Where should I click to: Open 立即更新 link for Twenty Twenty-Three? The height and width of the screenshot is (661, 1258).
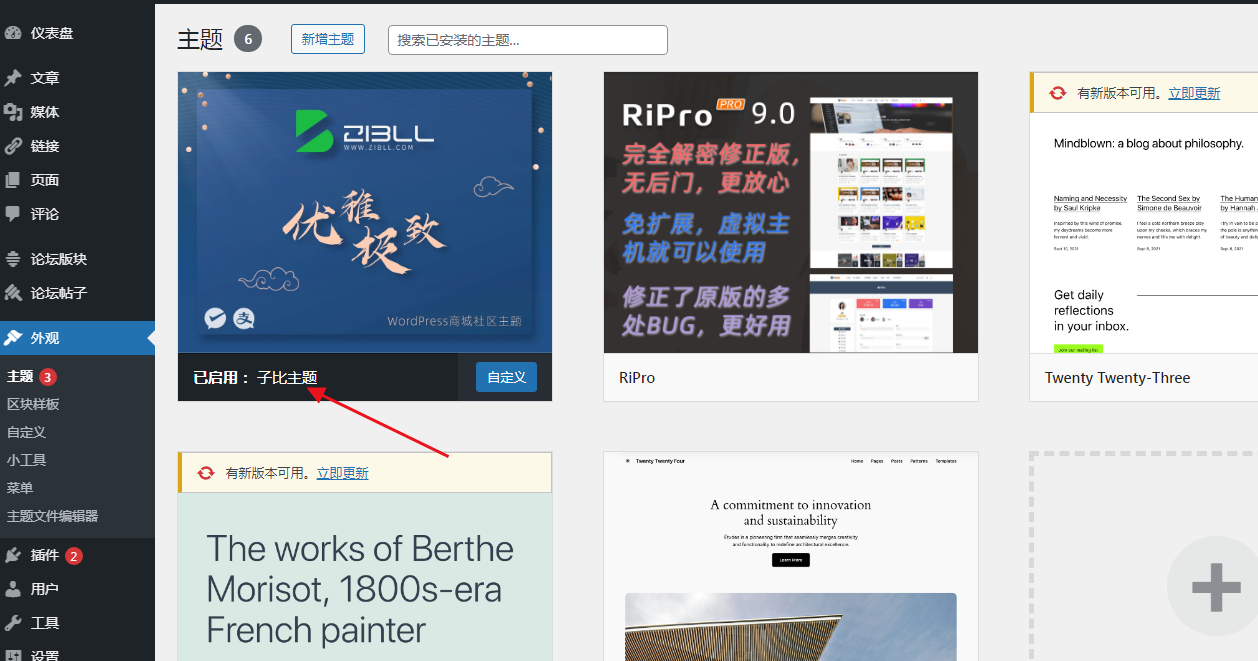1195,92
